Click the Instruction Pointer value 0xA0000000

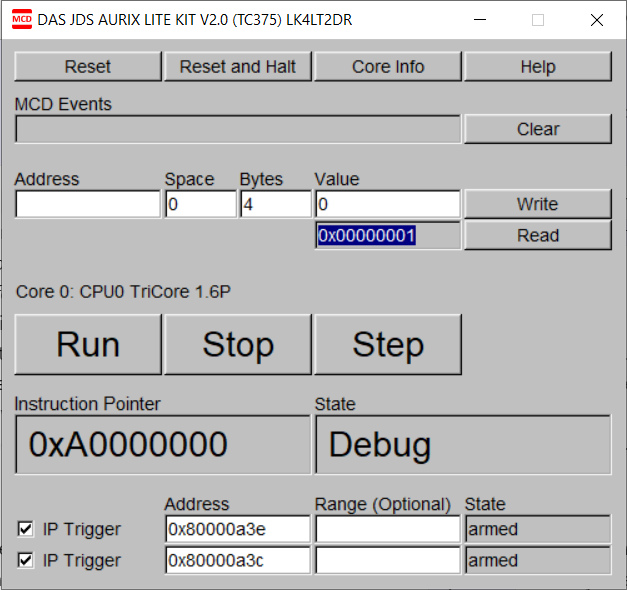coord(163,444)
